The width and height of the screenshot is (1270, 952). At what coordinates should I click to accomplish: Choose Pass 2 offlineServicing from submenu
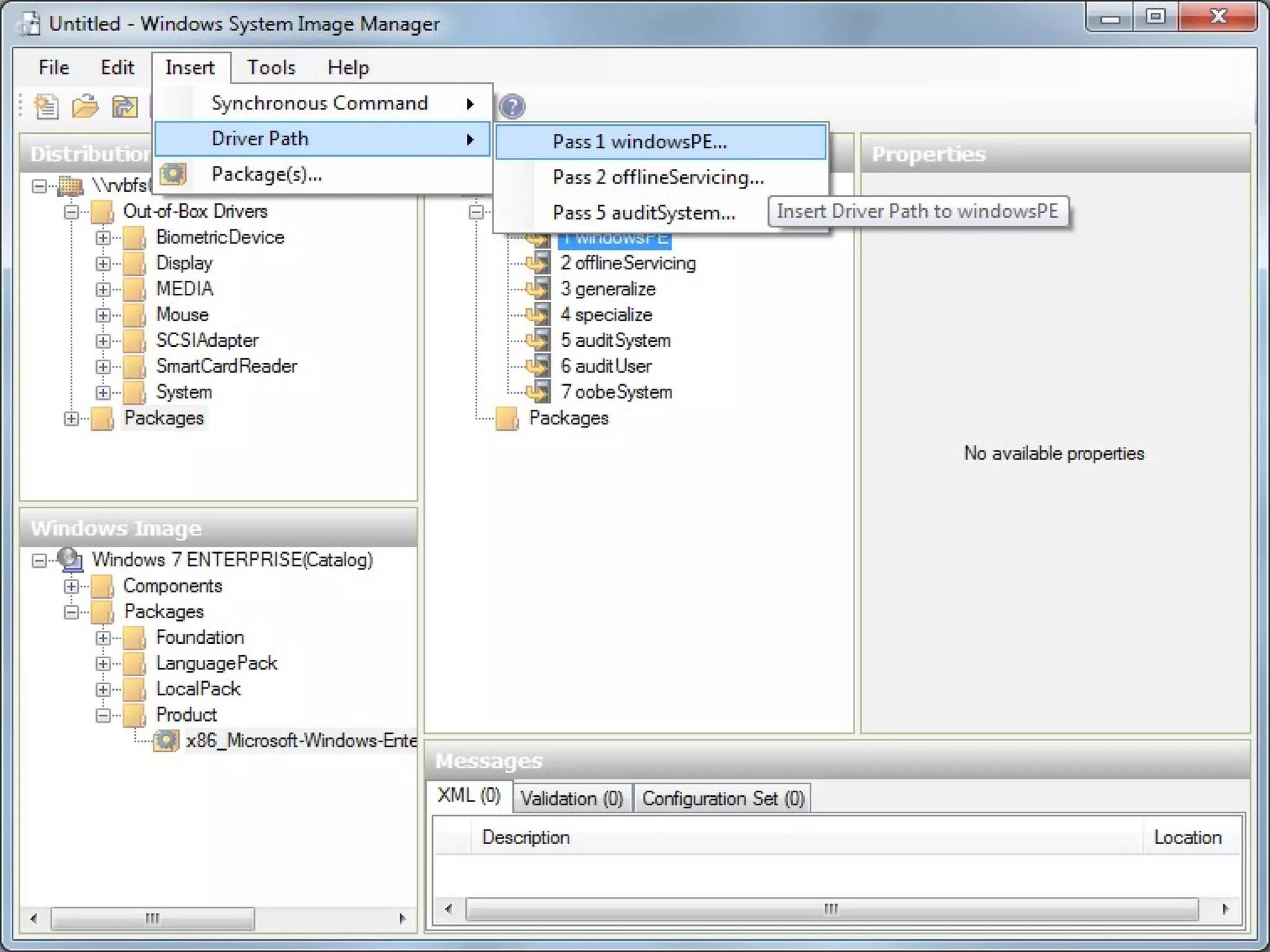[x=657, y=178]
